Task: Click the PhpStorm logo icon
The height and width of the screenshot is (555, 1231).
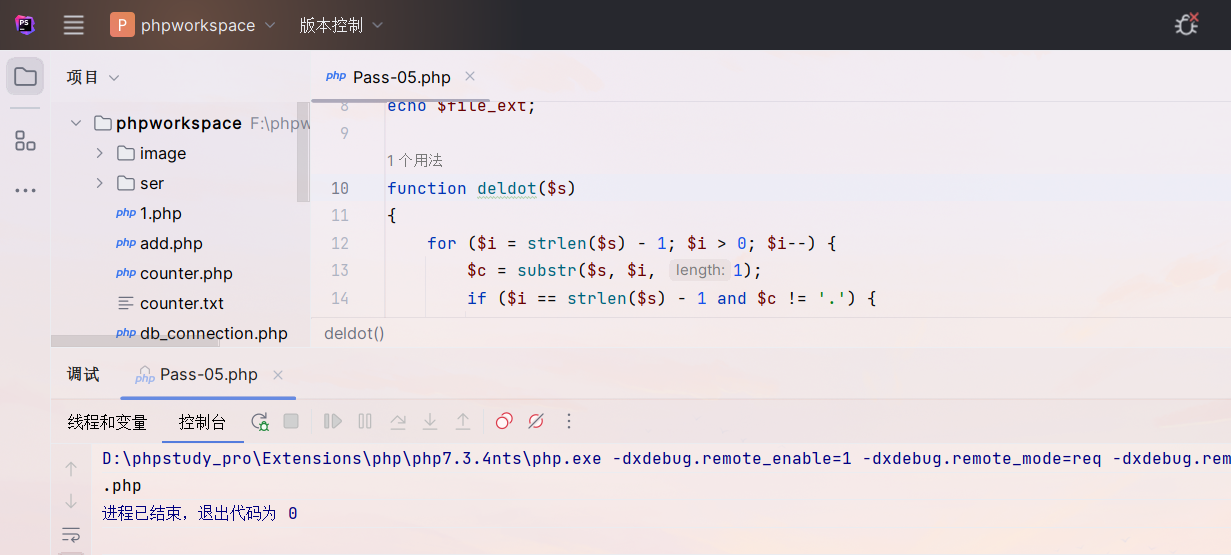Action: [25, 25]
